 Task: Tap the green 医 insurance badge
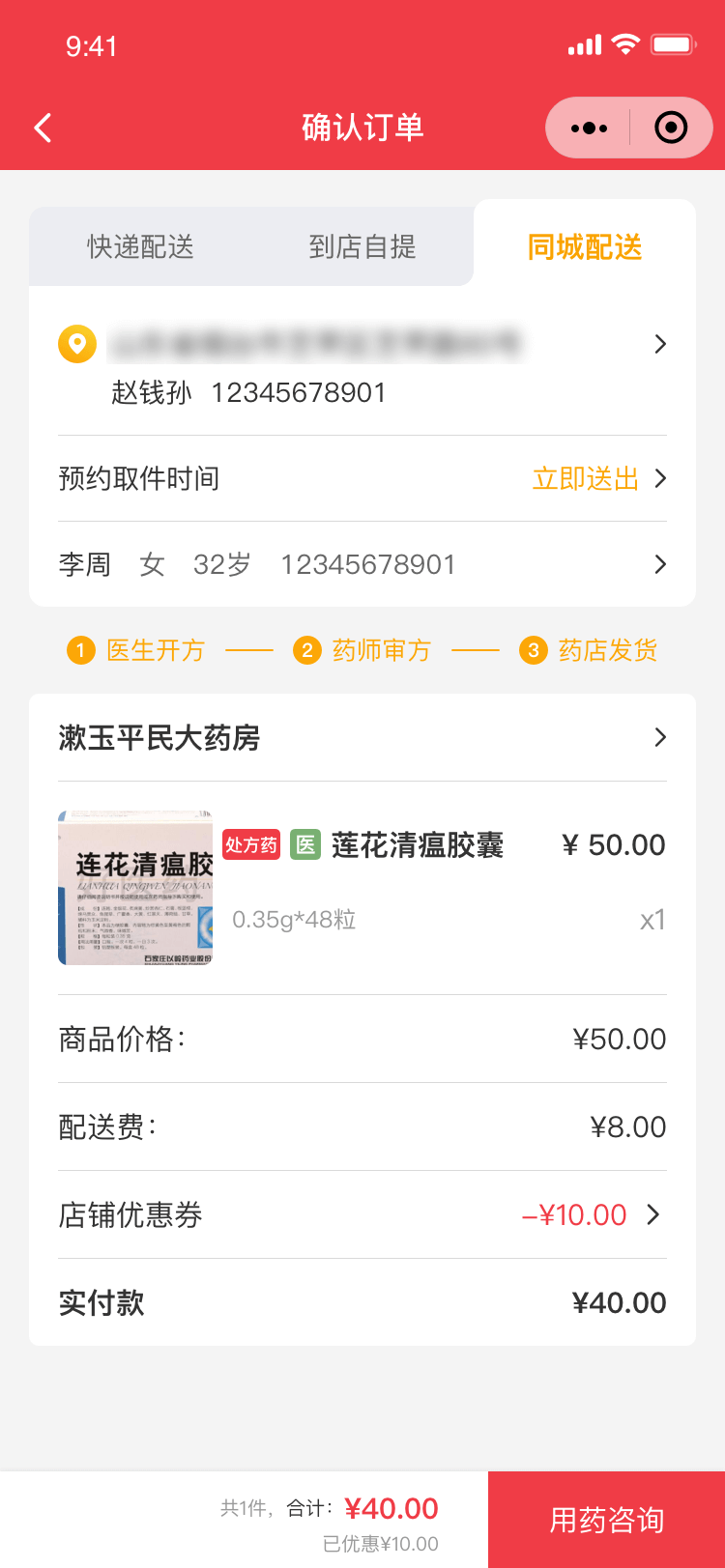[305, 845]
